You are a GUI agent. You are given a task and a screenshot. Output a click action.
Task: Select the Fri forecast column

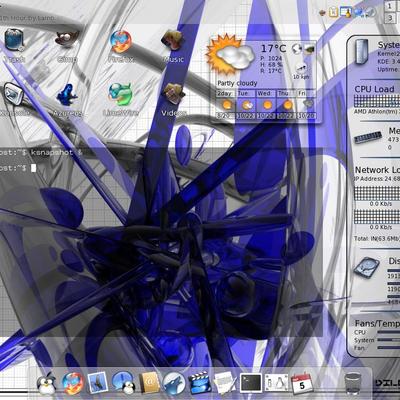pos(307,105)
